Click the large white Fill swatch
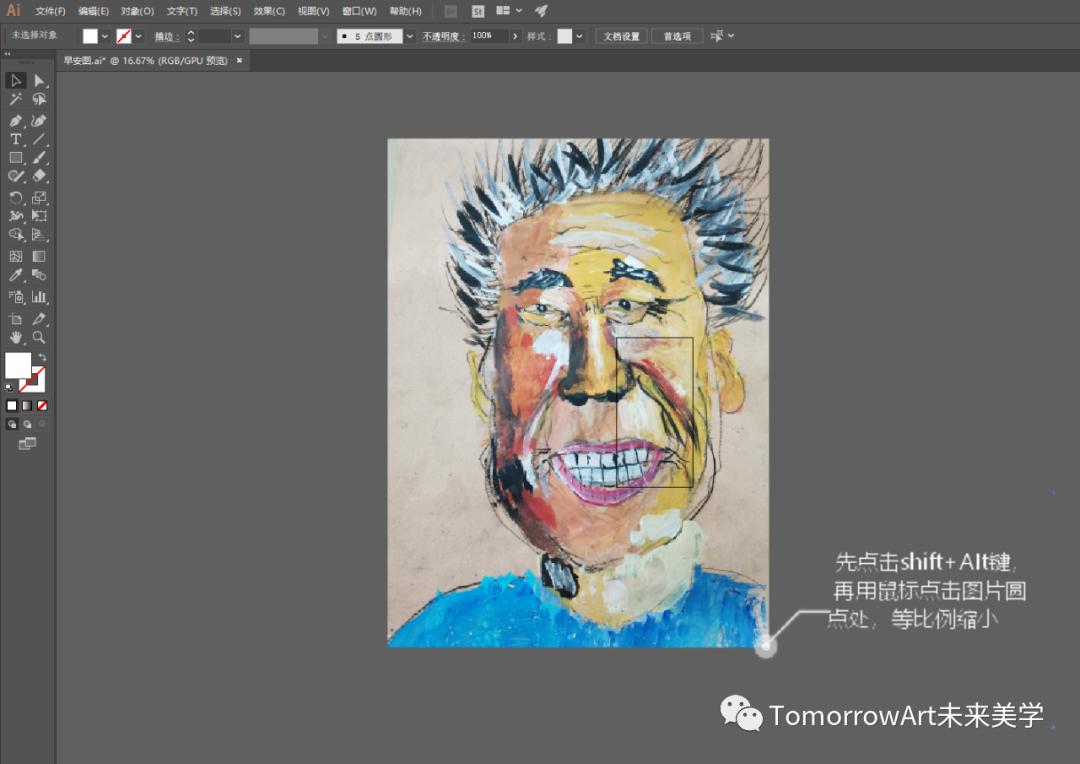 click(18, 365)
